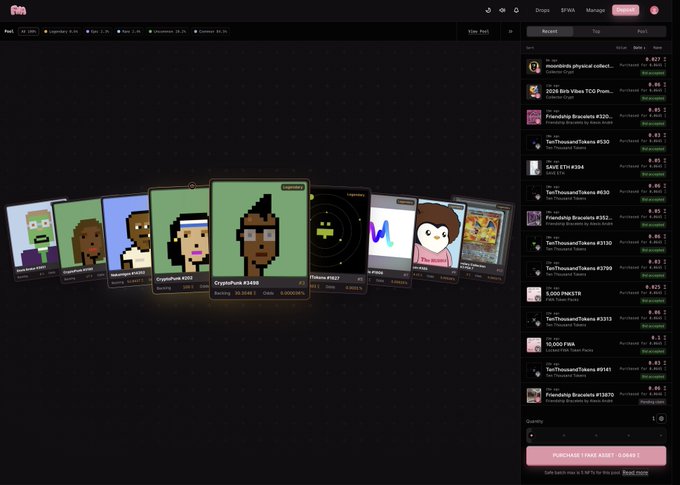Image resolution: width=680 pixels, height=485 pixels.
Task: Select the colorful squiggle art card
Action: 391,240
